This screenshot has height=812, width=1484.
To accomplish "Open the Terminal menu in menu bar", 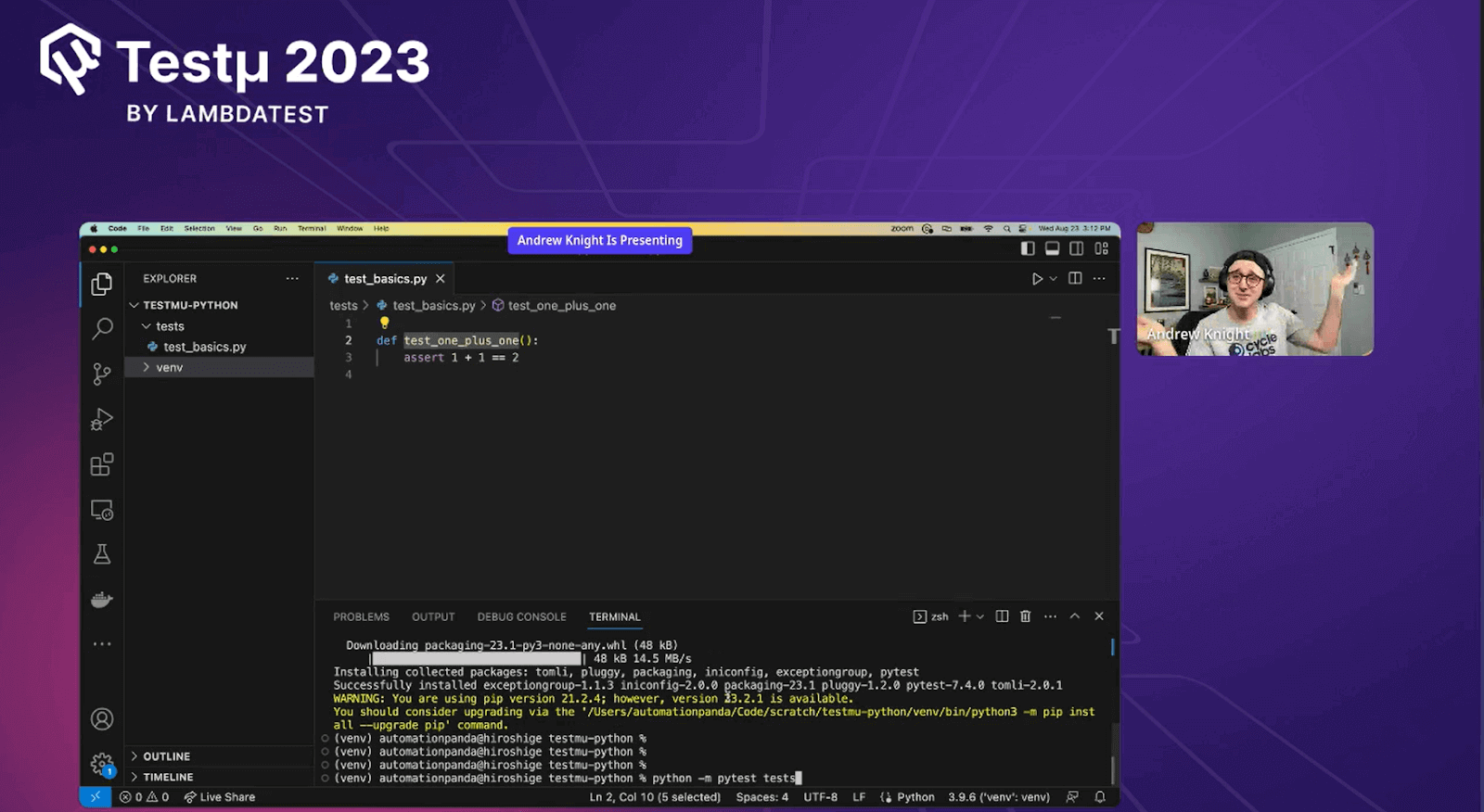I will [x=312, y=228].
